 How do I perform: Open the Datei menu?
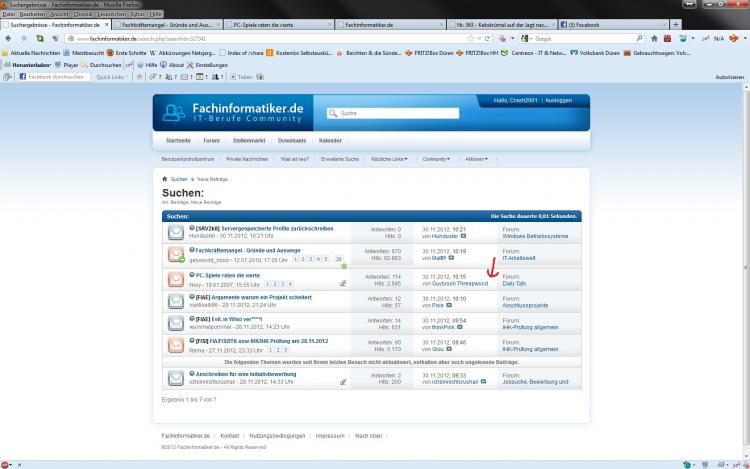coord(9,14)
